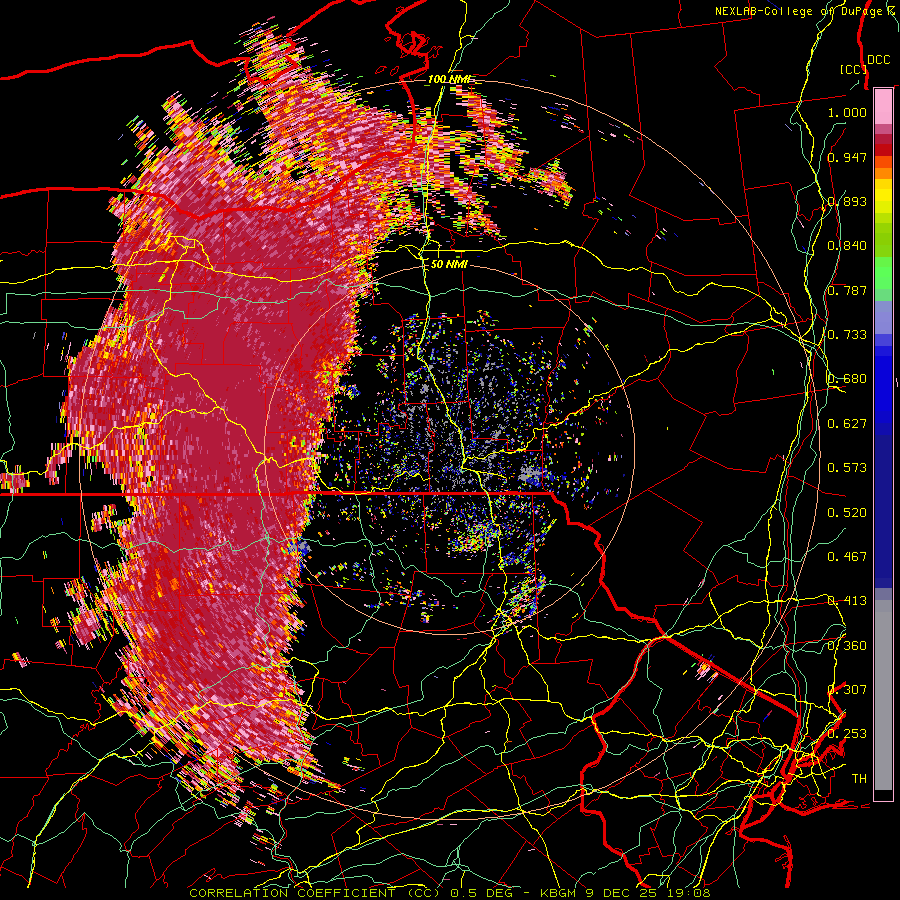Click the 0.787 scale value
The height and width of the screenshot is (900, 900).
[847, 290]
